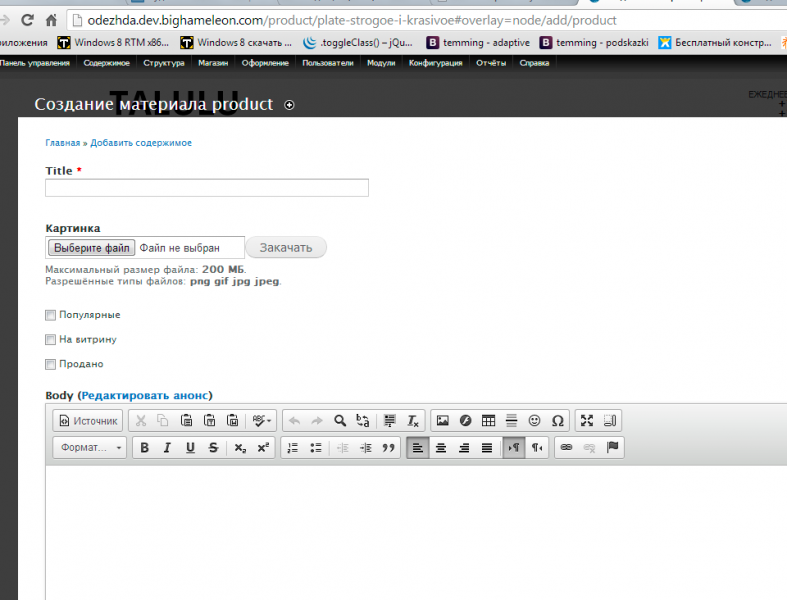Open the Оформление admin menu

pos(265,63)
